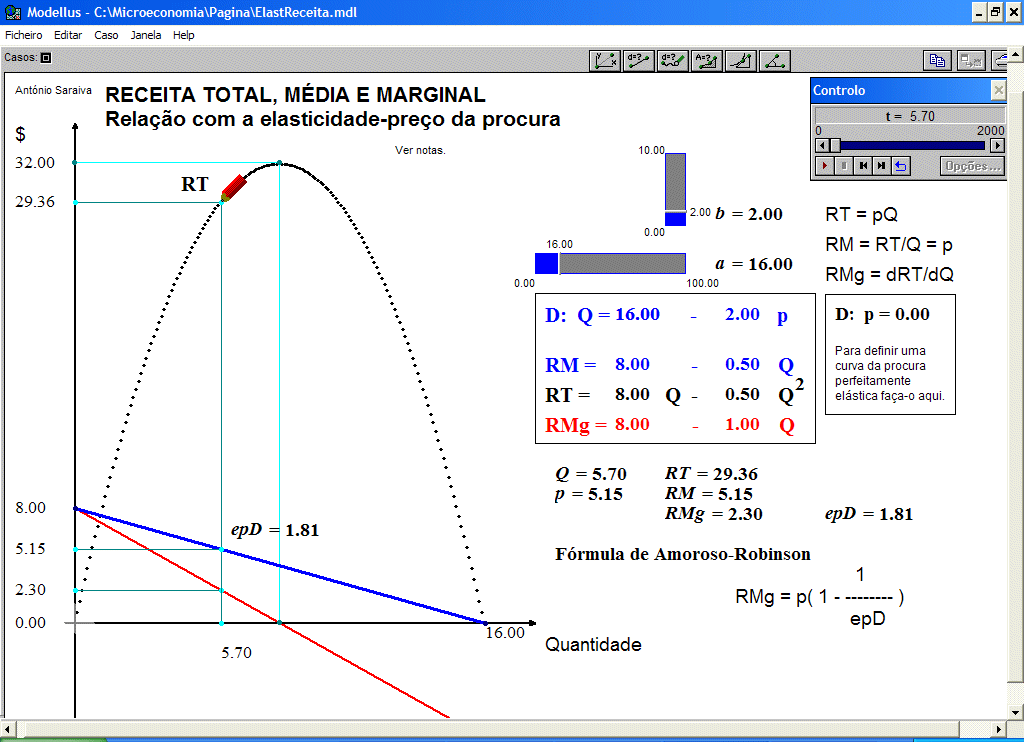Click the time slider's left arrow

coord(822,145)
